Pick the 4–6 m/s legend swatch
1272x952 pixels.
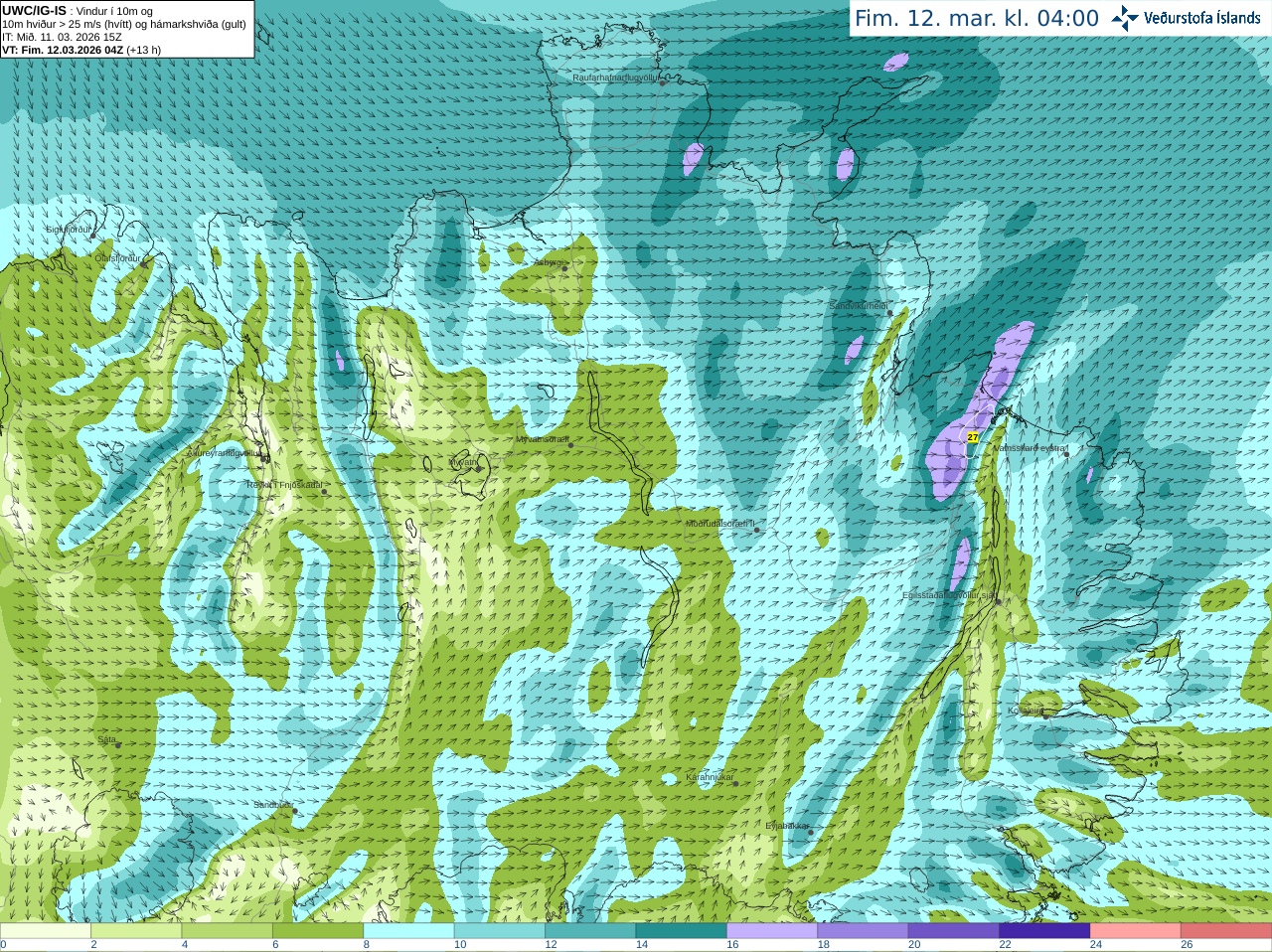tap(228, 931)
